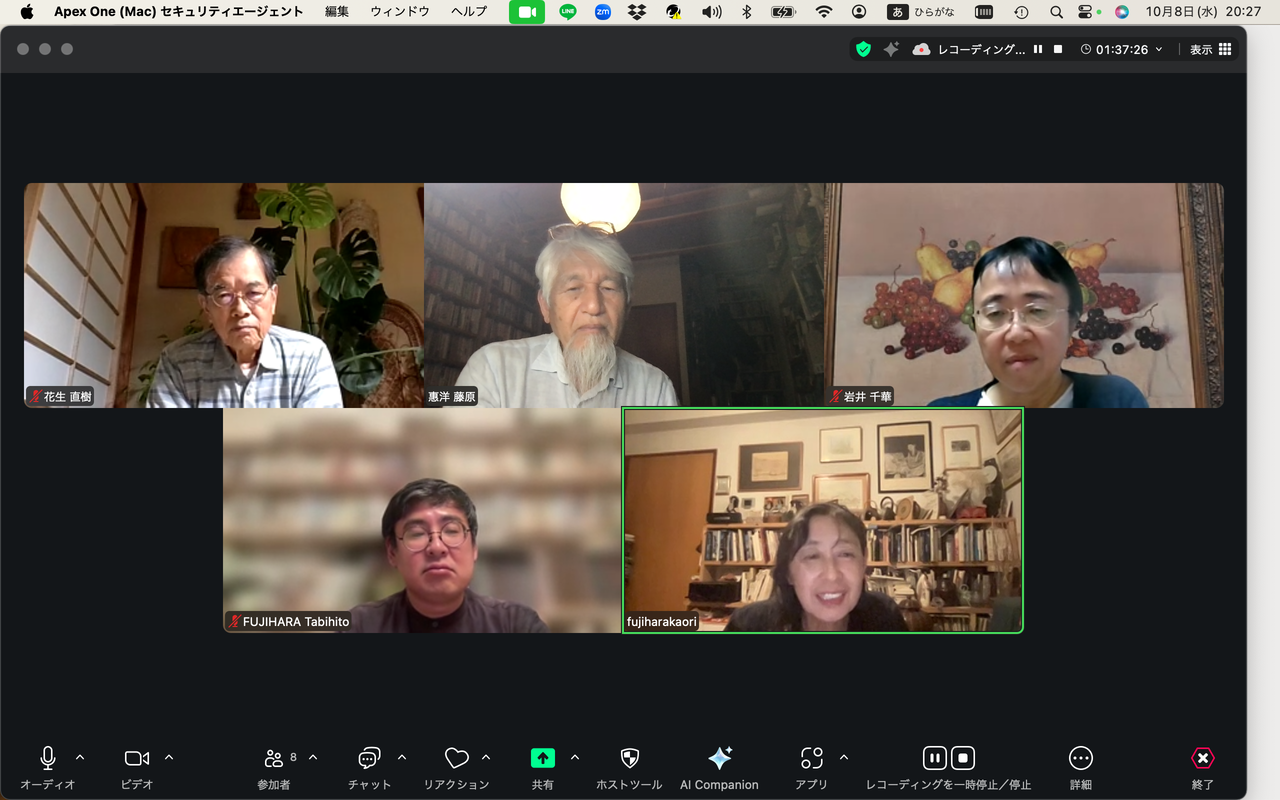Click the AI Companion sparkle in the top bar

(x=891, y=49)
